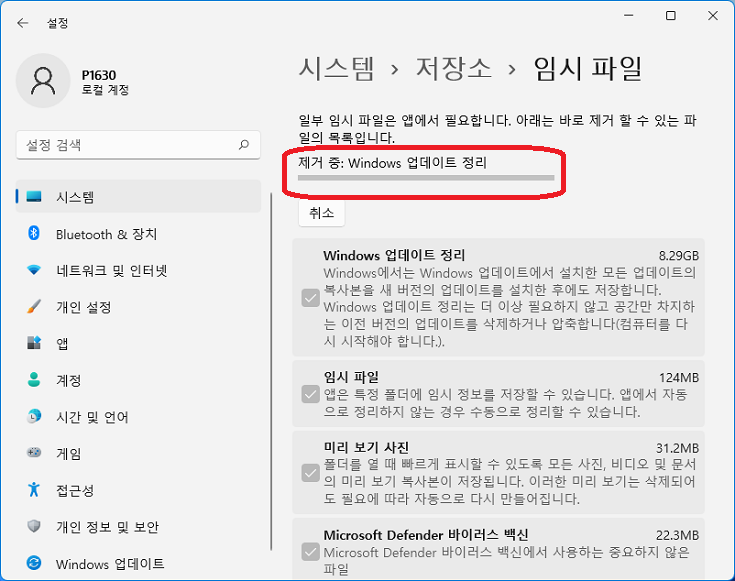Click the 개인 설정 paintbrush icon
This screenshot has width=735, height=581.
pos(34,307)
